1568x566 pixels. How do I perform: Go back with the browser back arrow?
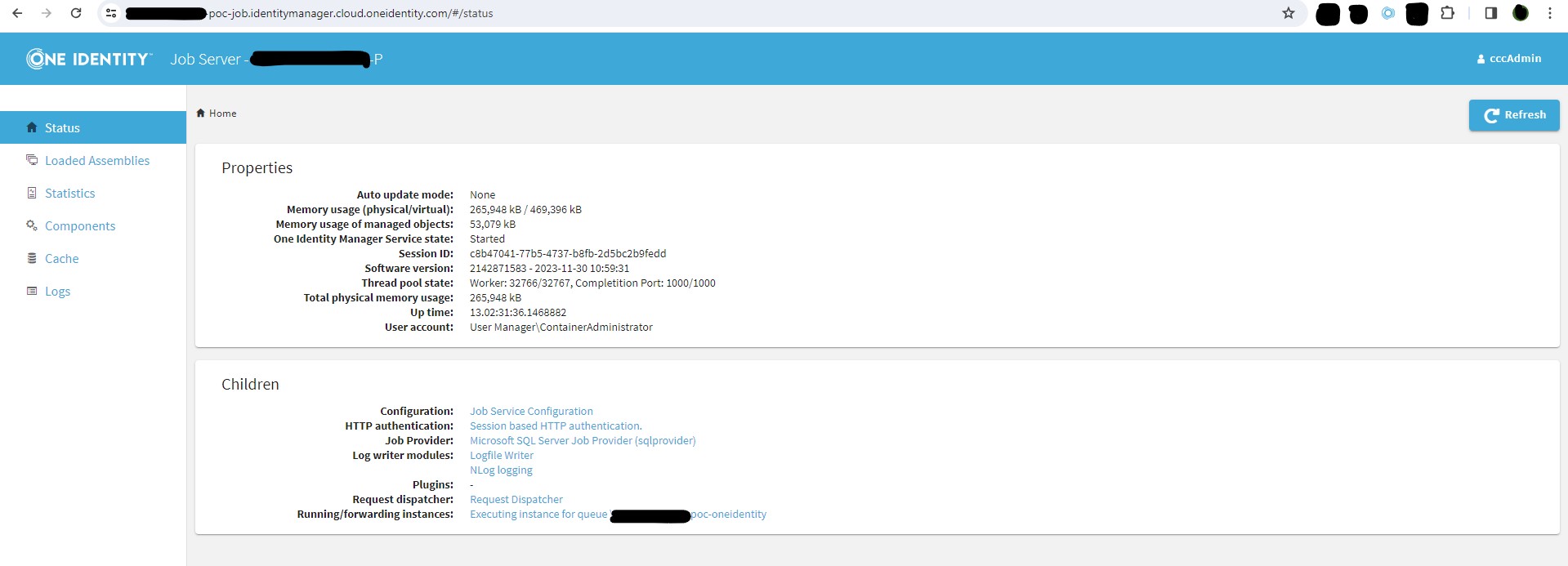[x=17, y=13]
